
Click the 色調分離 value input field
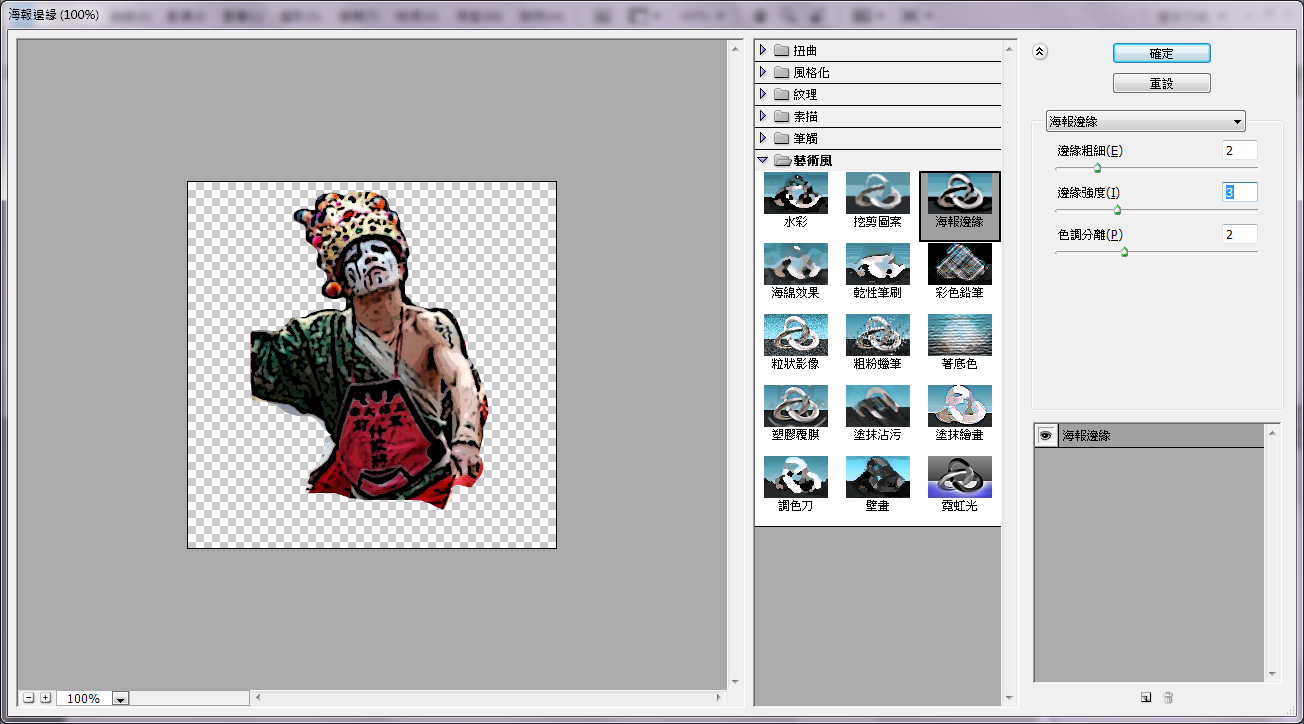click(1239, 234)
